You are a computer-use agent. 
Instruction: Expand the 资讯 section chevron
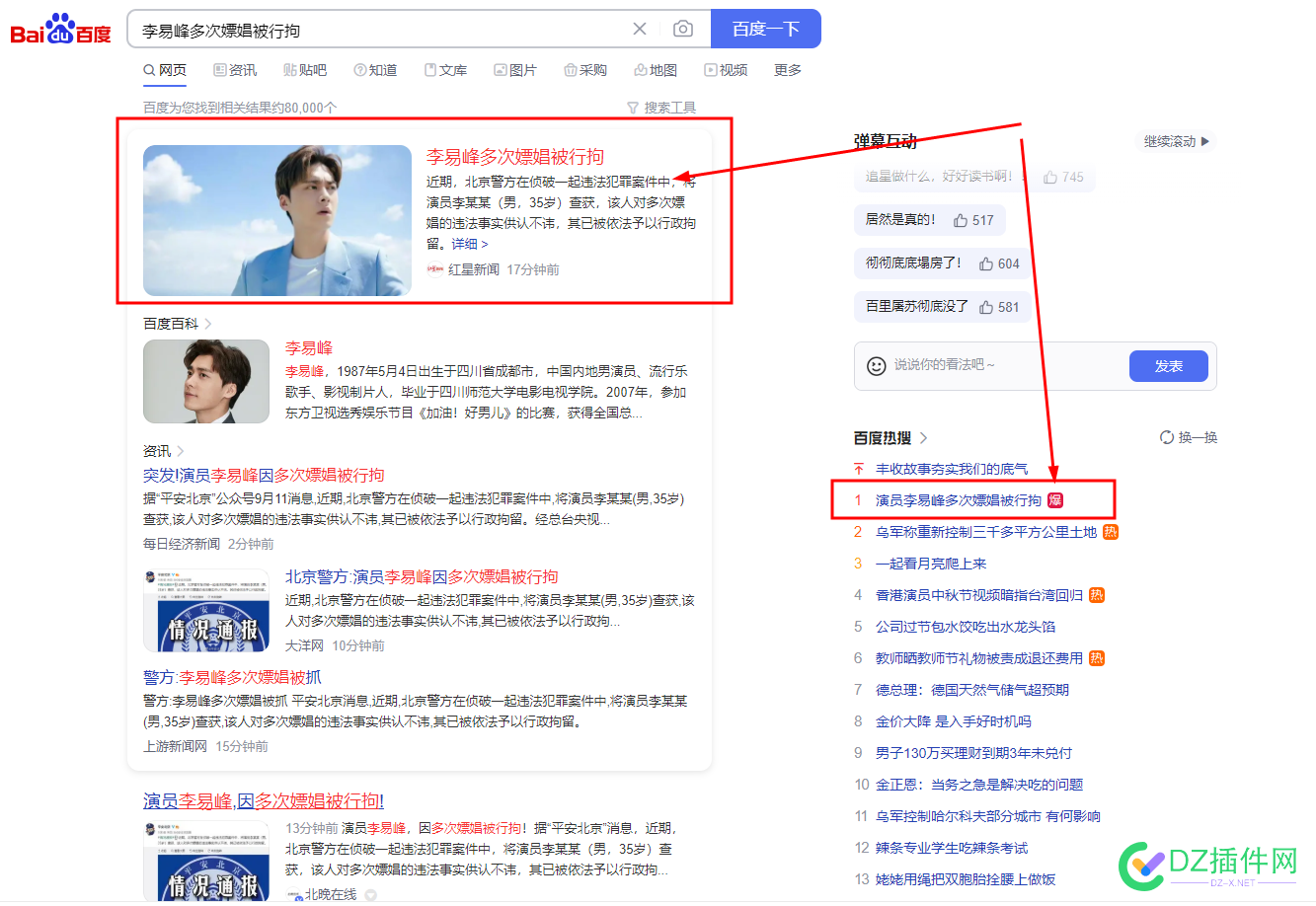181,451
